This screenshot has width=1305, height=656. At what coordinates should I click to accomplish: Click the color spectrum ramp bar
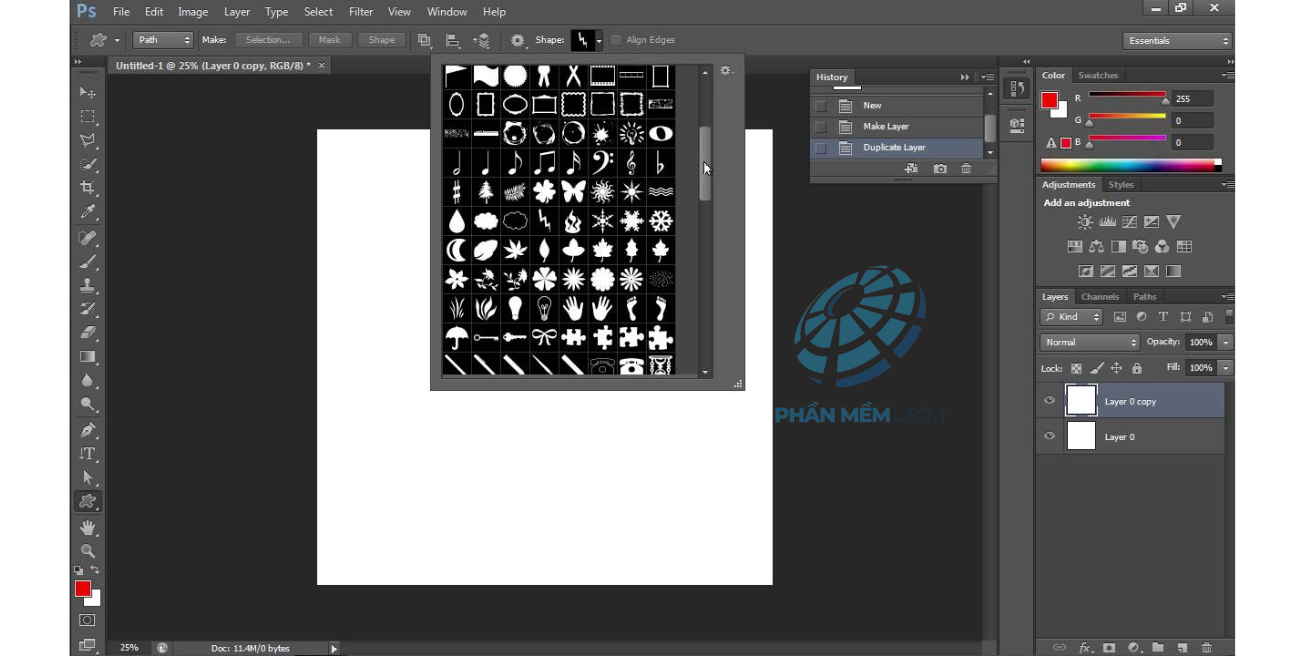(x=1130, y=165)
